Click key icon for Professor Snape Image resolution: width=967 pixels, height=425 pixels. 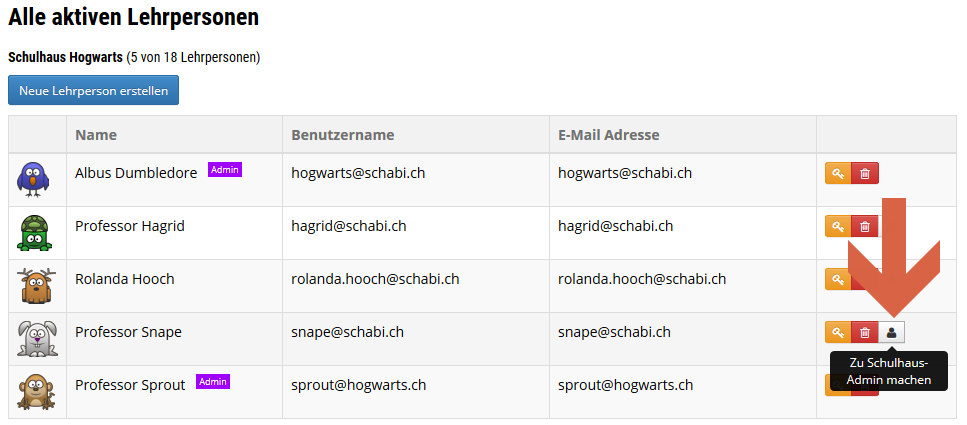click(838, 332)
